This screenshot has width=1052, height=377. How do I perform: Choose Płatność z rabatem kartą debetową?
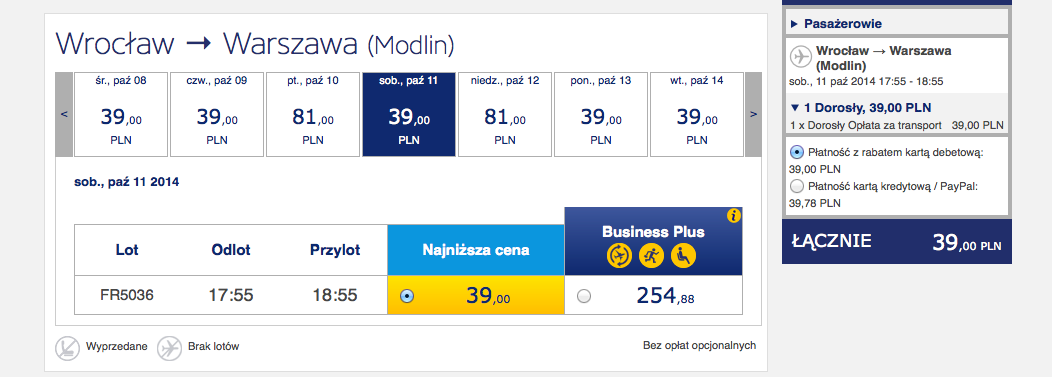797,152
